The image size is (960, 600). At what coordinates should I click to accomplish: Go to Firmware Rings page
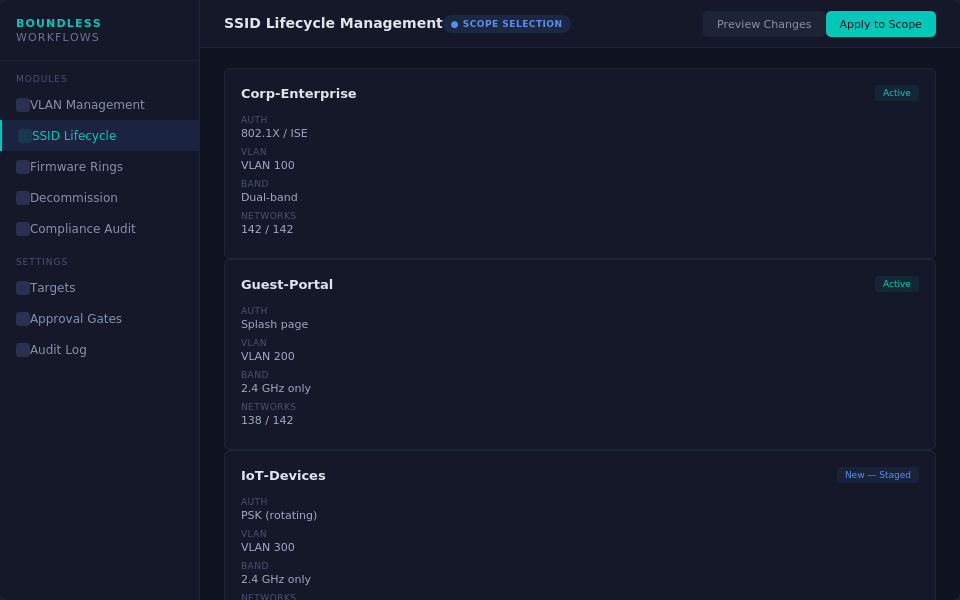tap(76, 167)
